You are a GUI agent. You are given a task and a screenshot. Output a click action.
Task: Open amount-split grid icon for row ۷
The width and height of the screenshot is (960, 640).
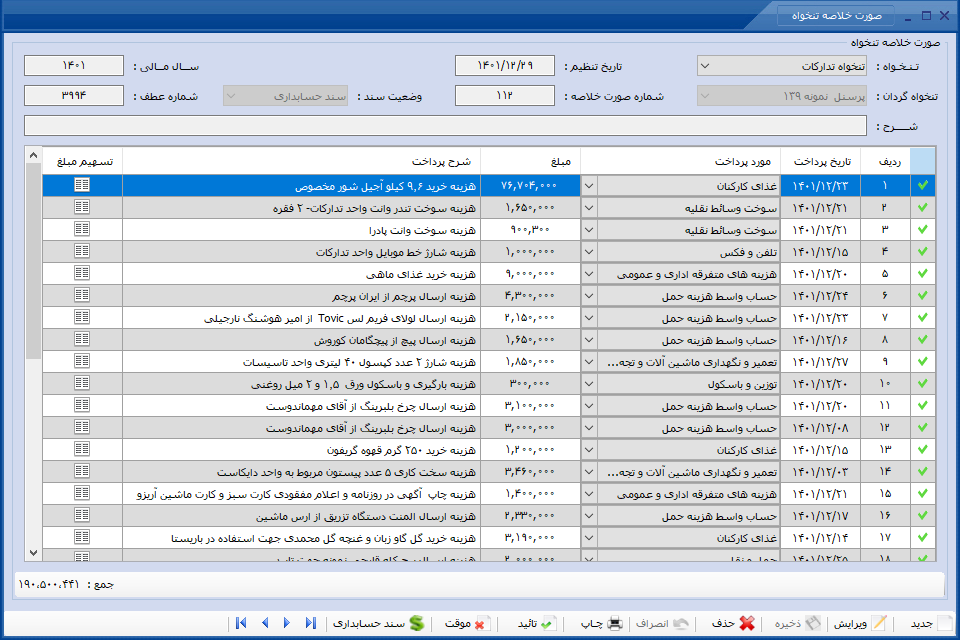pyautogui.click(x=82, y=317)
